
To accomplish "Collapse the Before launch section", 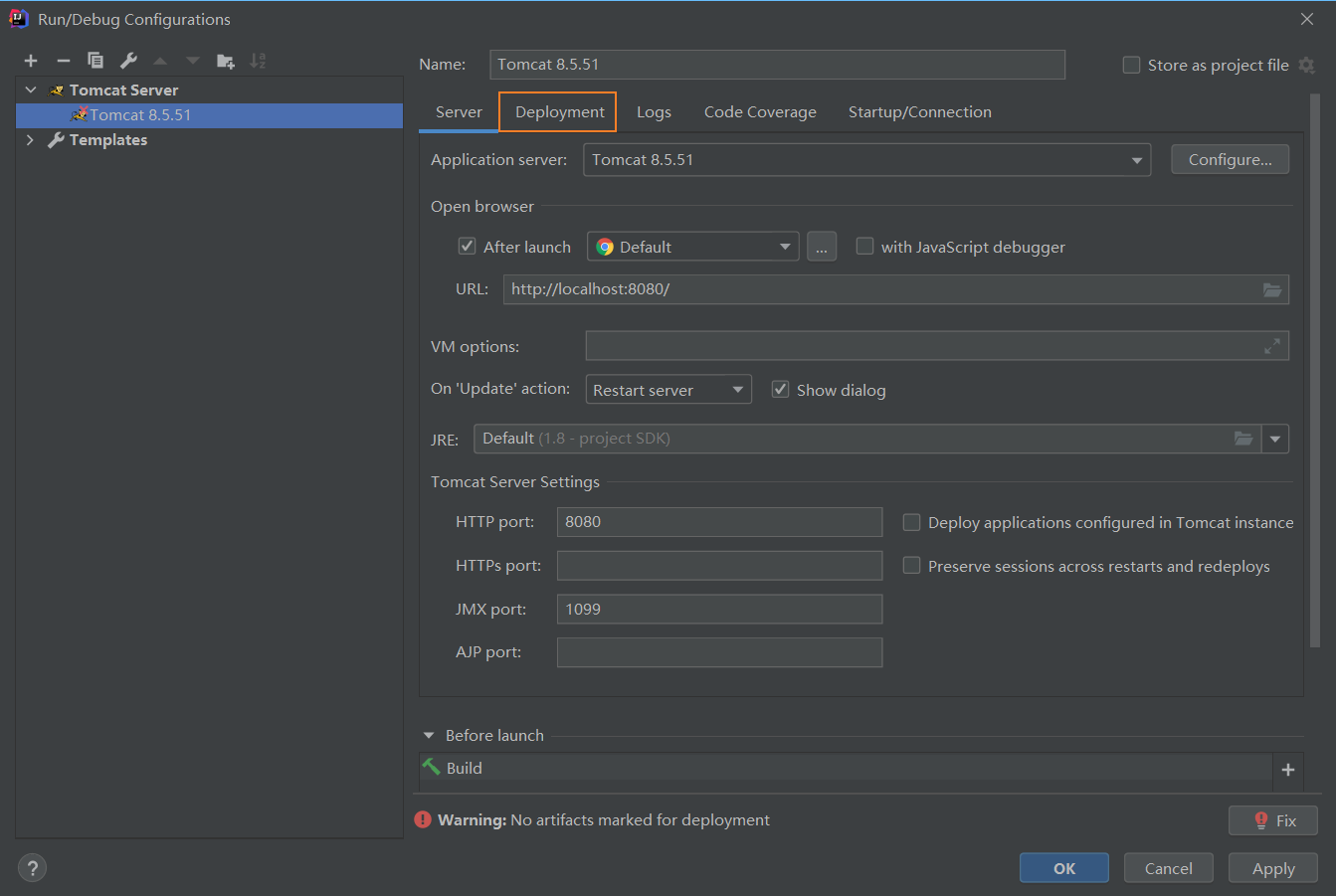I will 429,736.
